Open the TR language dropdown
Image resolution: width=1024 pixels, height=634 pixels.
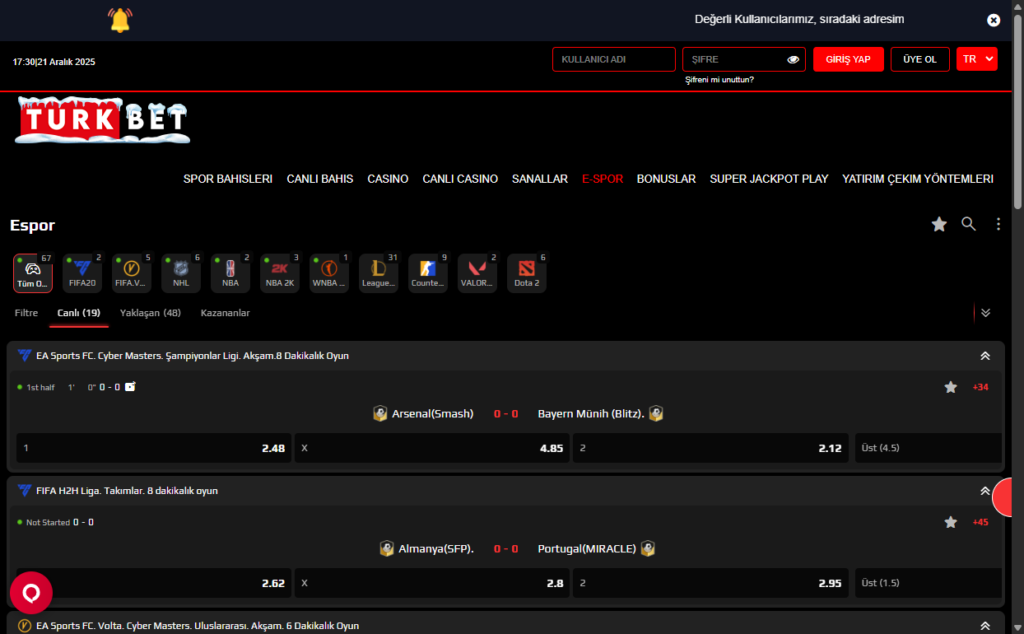[976, 59]
